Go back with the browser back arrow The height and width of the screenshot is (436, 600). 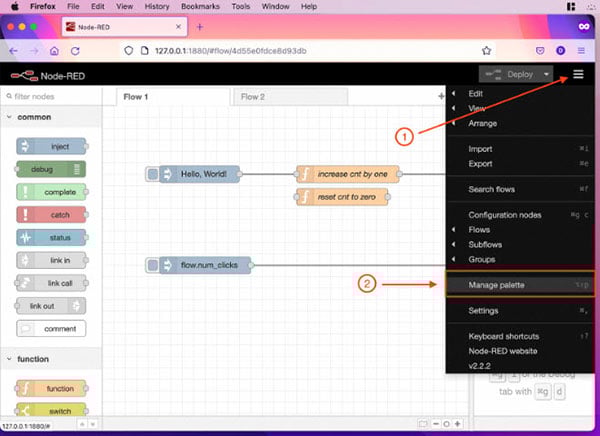(13, 51)
